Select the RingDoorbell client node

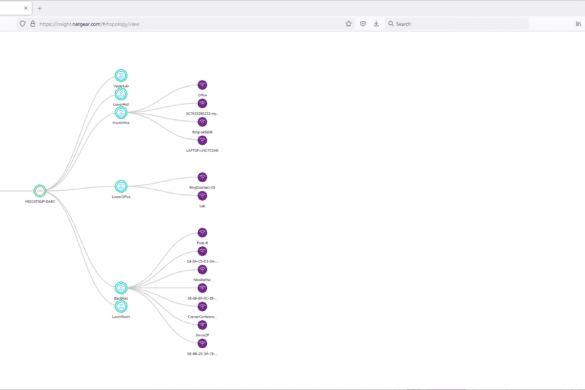202,177
